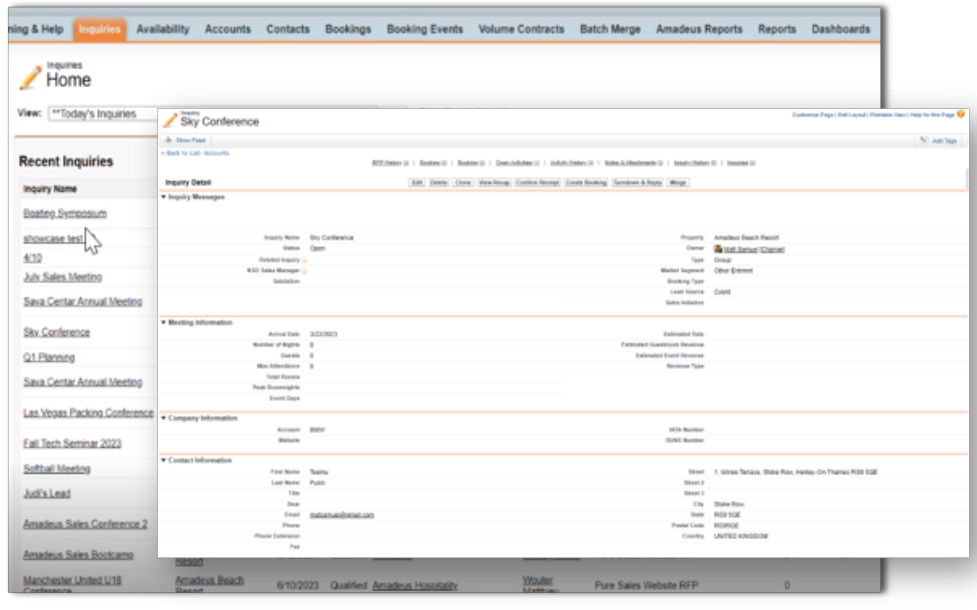Collapse the Contact Information section
Viewport: 977px width, 610px height.
pyautogui.click(x=164, y=460)
